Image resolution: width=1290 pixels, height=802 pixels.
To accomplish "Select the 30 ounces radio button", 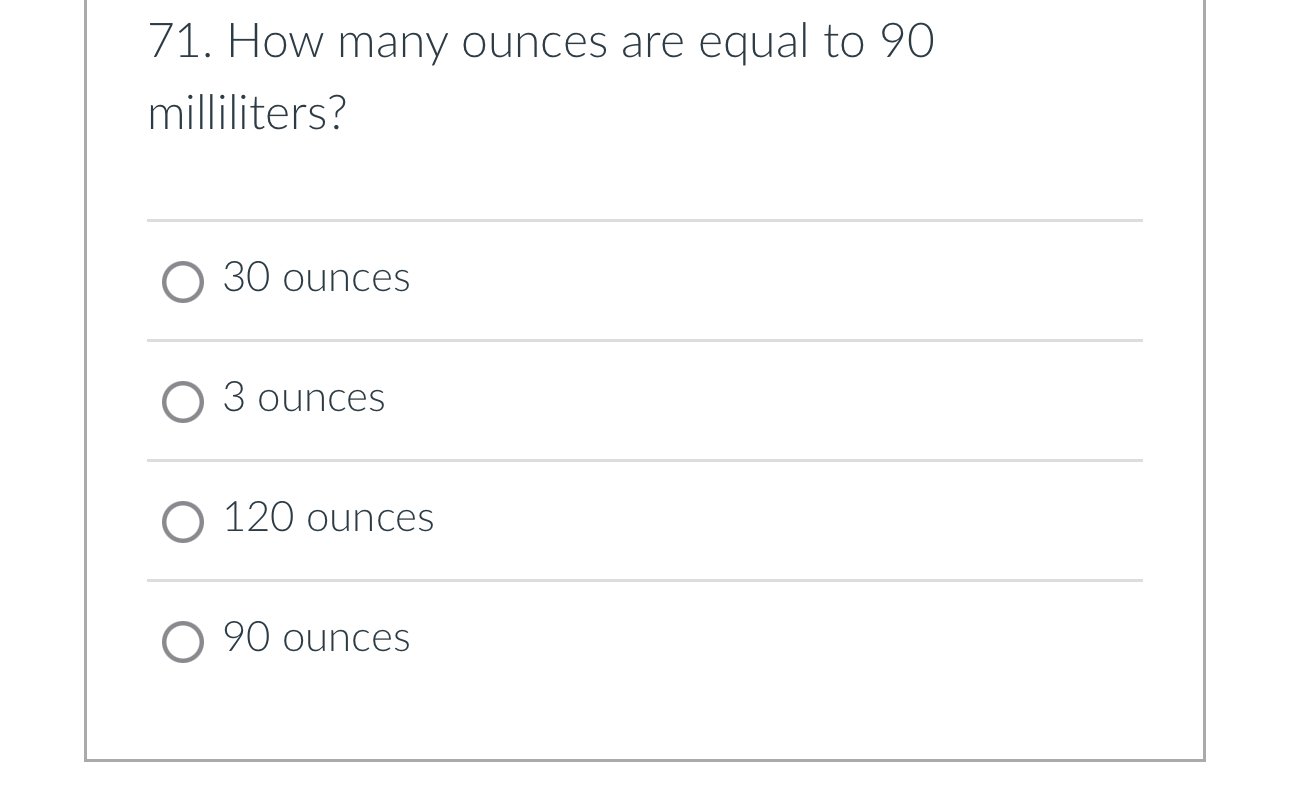I will pos(183,282).
